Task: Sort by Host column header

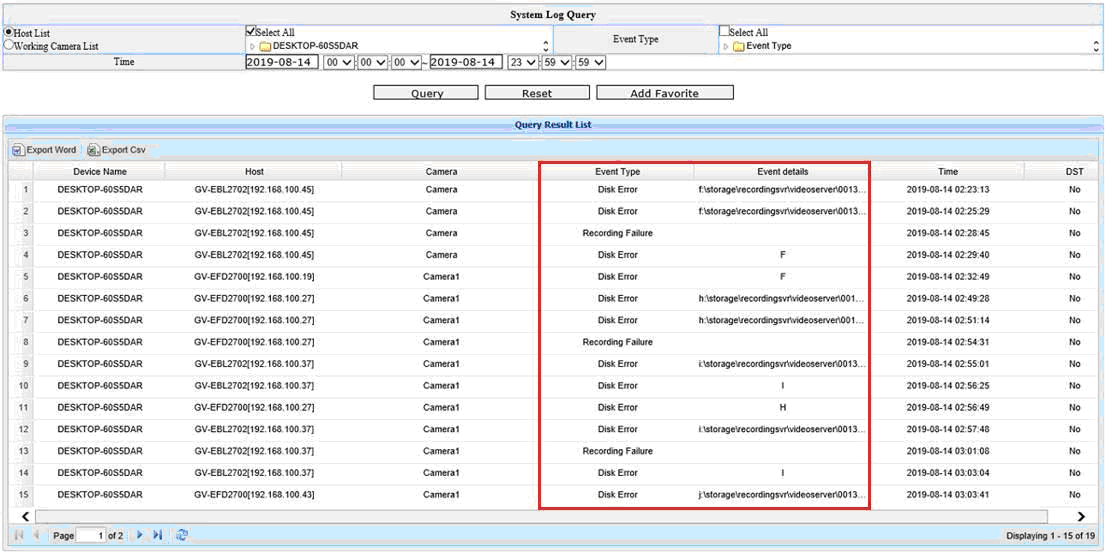Action: 255,171
